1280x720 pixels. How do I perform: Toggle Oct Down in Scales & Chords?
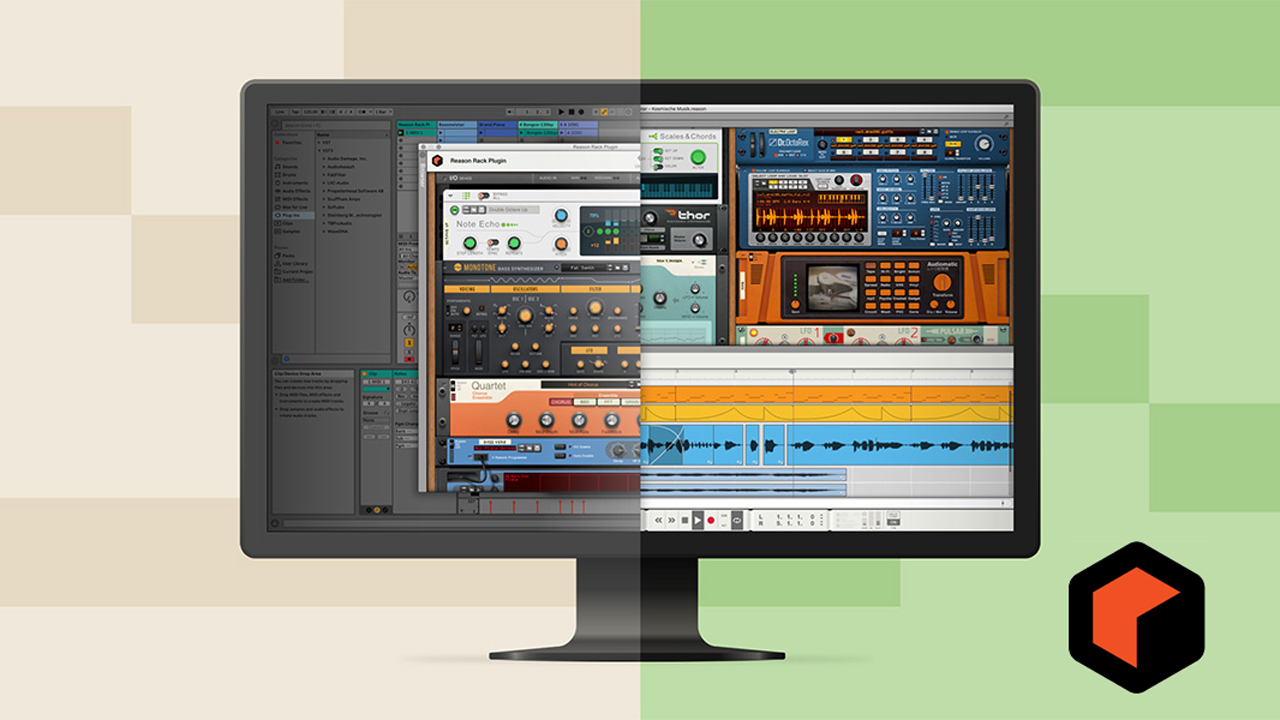[658, 158]
